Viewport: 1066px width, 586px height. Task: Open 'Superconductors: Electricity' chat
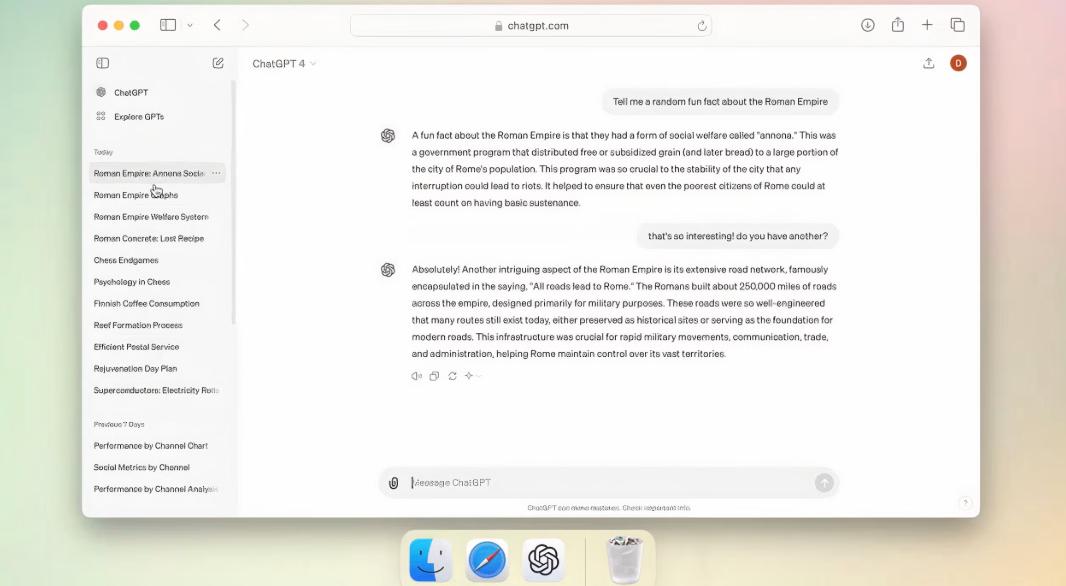pos(156,390)
